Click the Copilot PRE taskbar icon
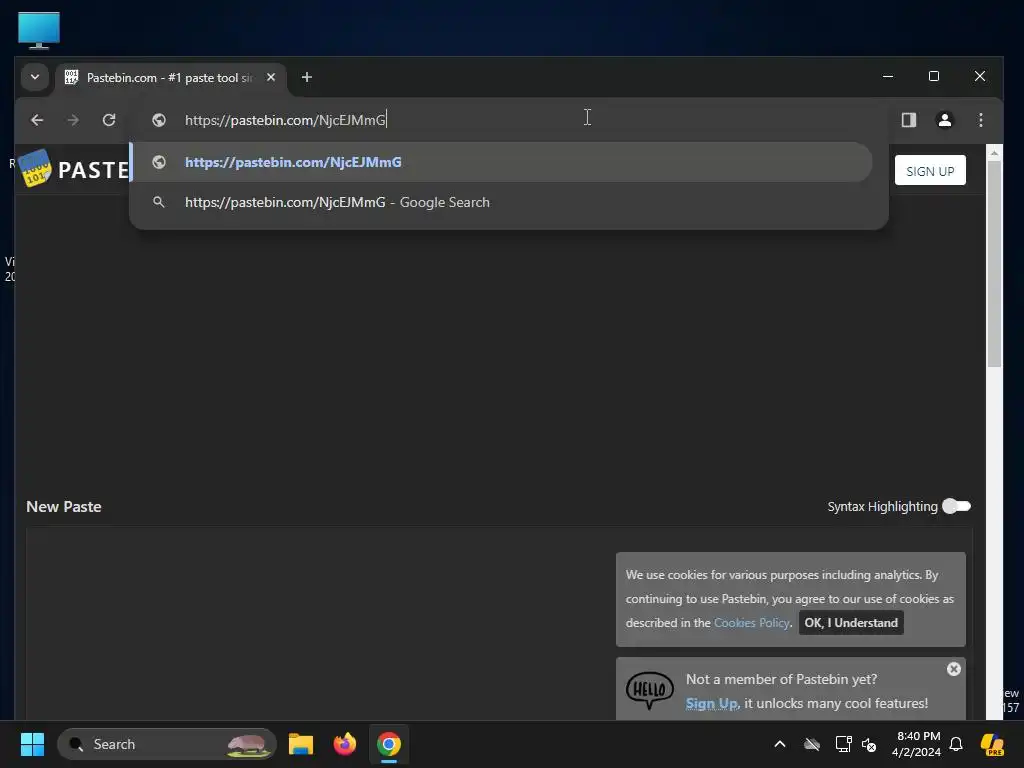 (992, 744)
